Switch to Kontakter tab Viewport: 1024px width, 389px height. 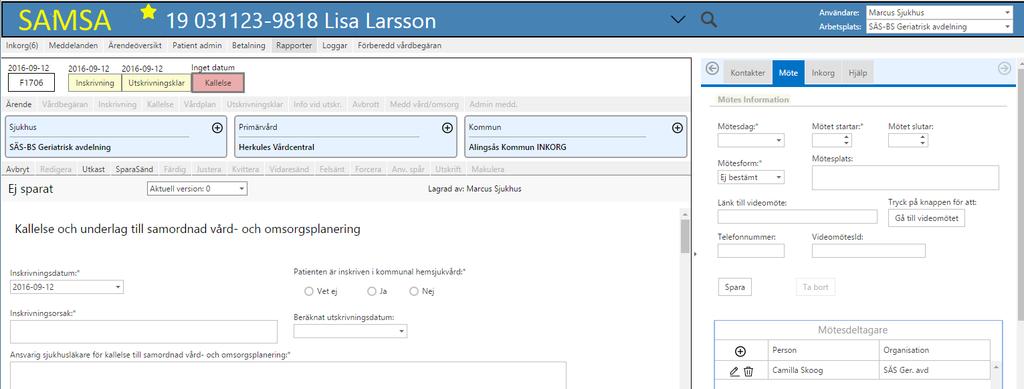click(x=747, y=73)
